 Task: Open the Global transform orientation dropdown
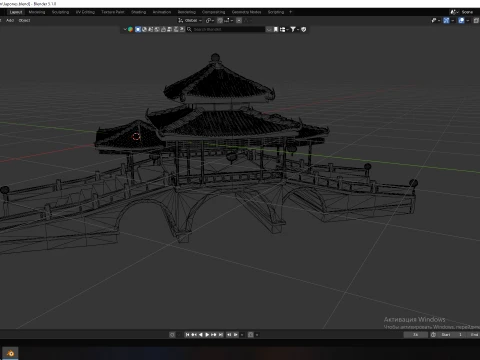pyautogui.click(x=190, y=20)
